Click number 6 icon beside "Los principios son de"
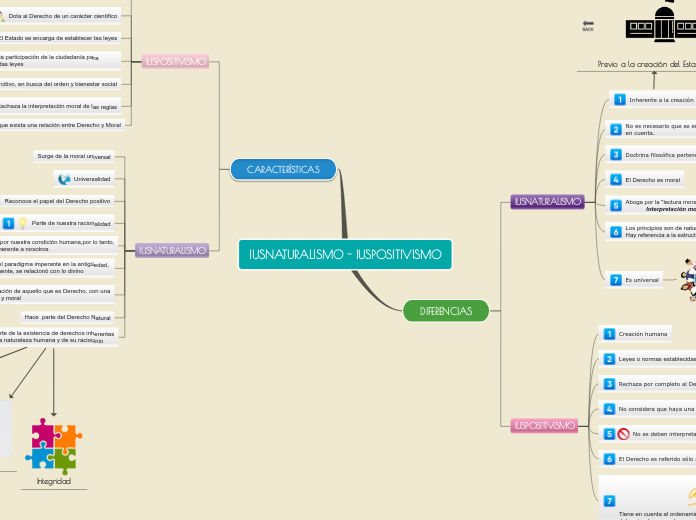The width and height of the screenshot is (696, 520). coord(616,231)
